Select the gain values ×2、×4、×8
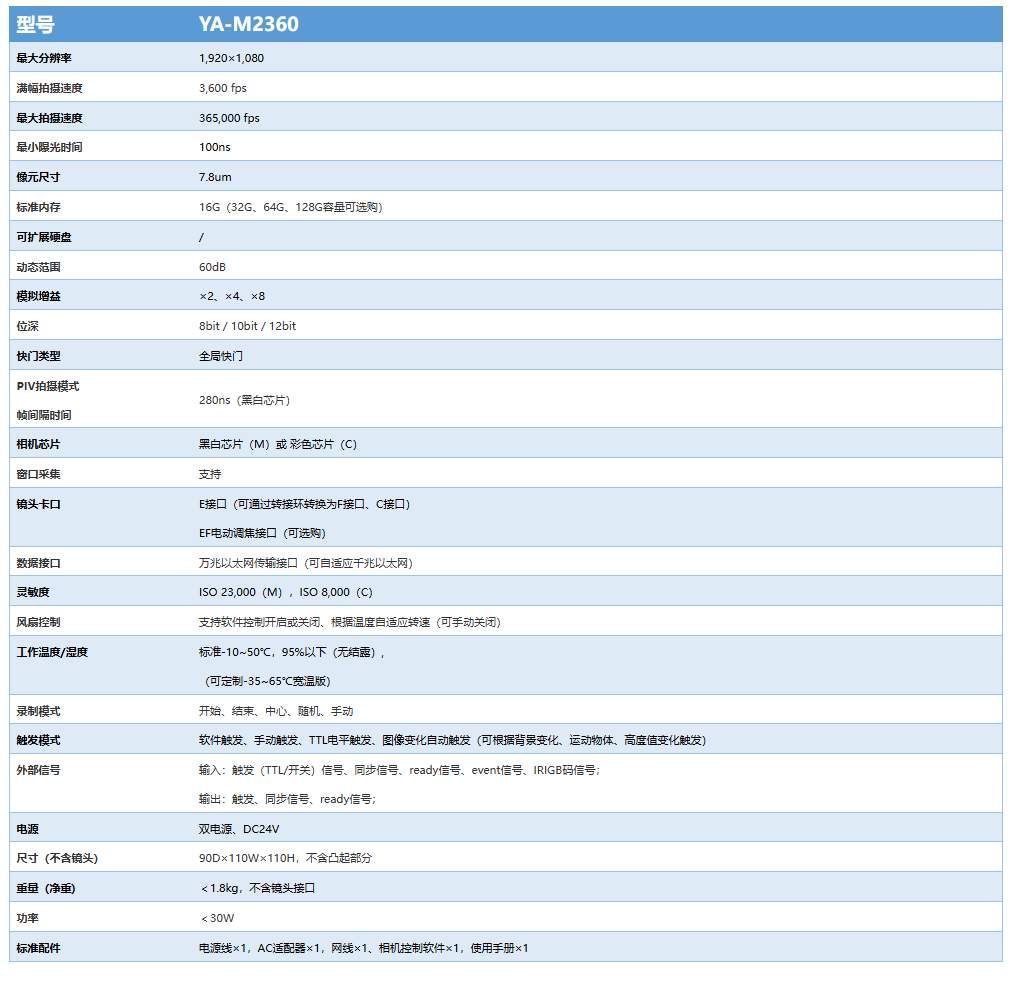 [232, 296]
